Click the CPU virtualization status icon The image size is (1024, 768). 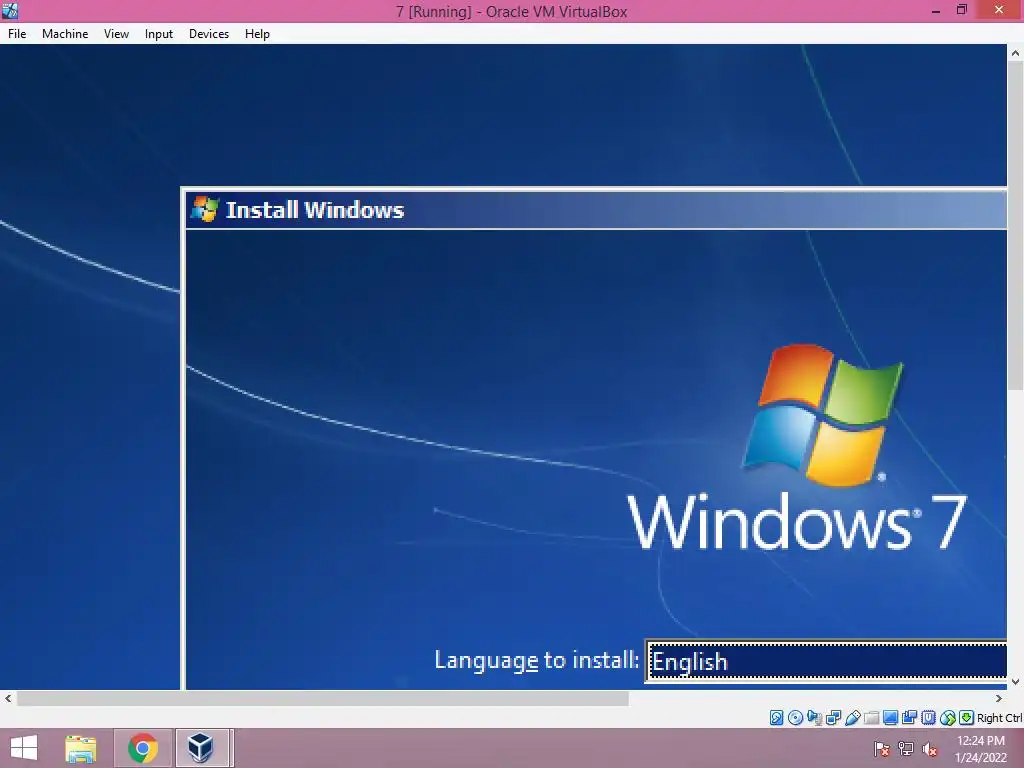click(x=929, y=718)
